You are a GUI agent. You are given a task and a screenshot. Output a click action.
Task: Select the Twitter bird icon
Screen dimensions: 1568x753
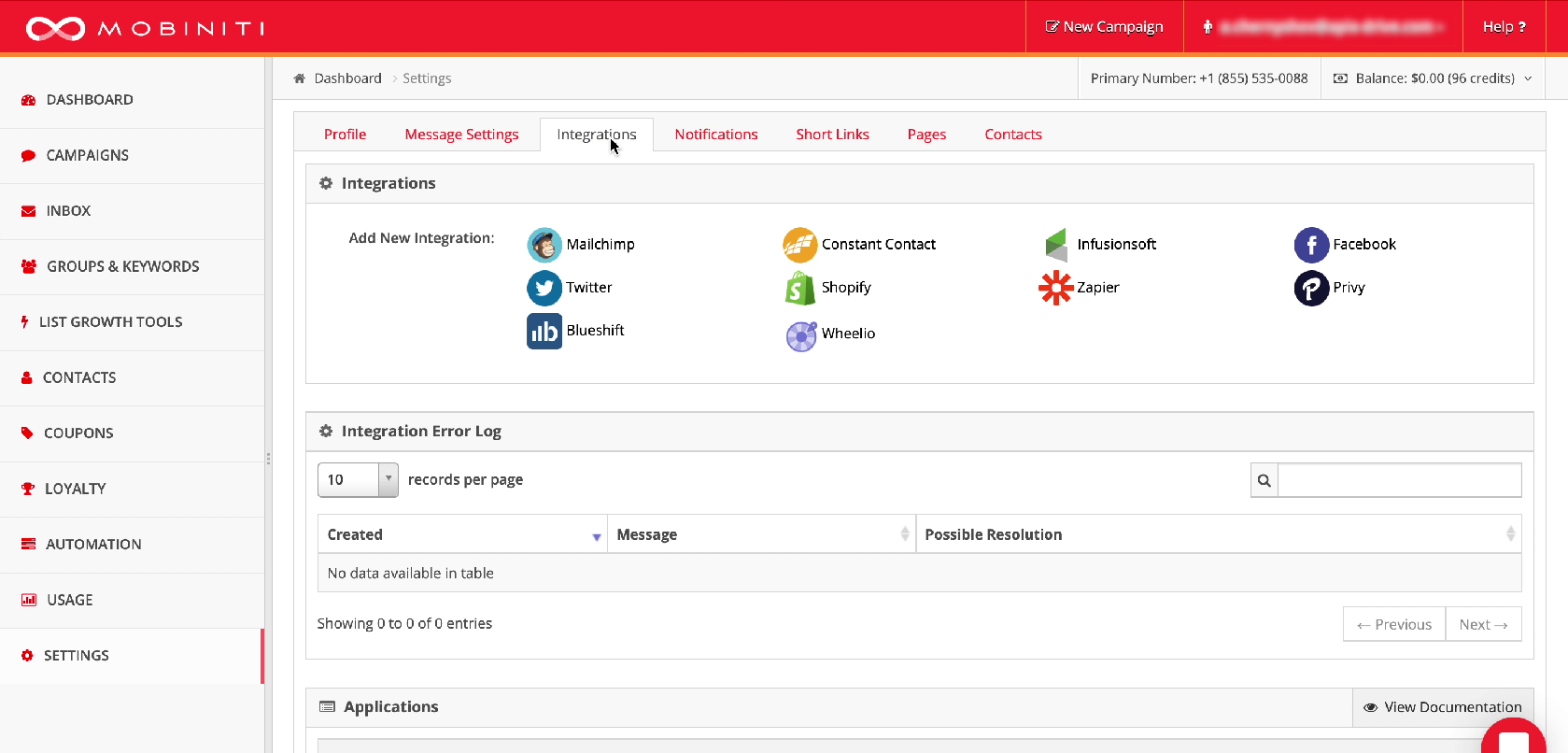[544, 288]
